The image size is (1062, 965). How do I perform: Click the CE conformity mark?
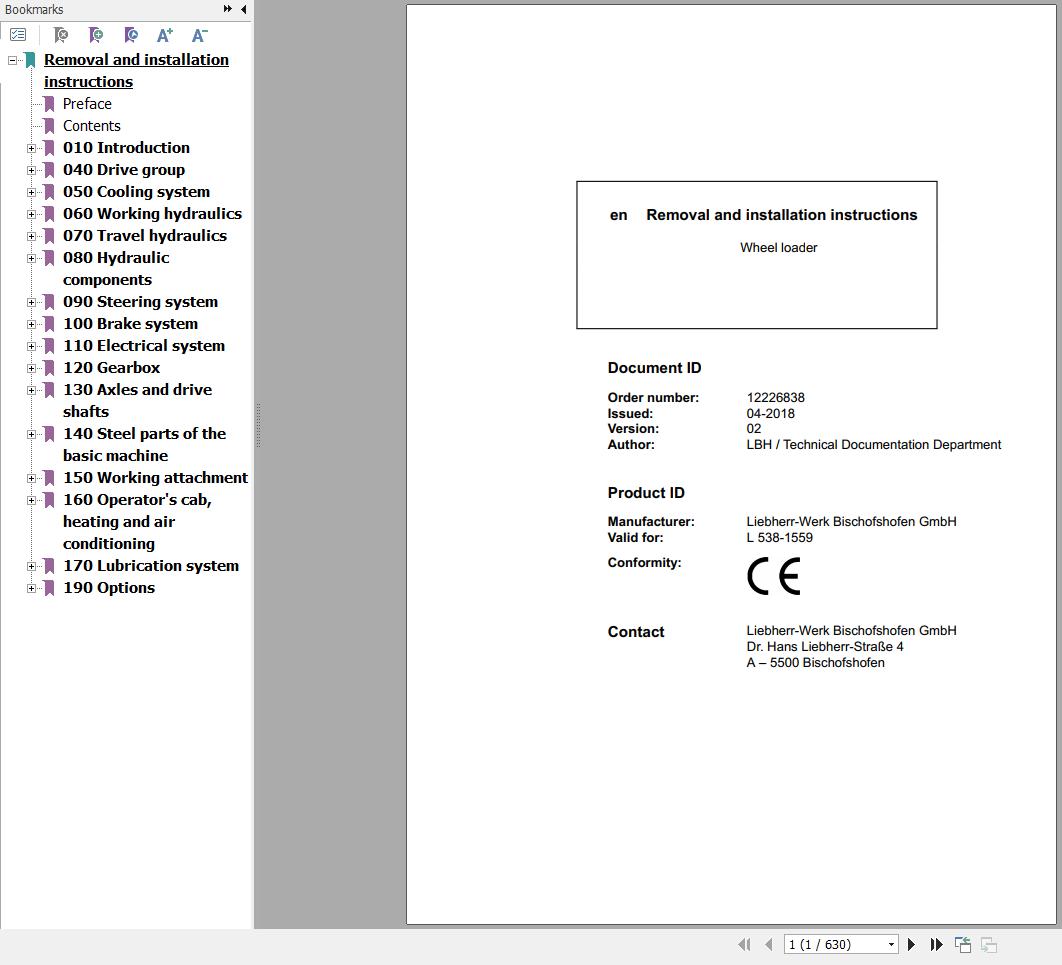pos(773,576)
